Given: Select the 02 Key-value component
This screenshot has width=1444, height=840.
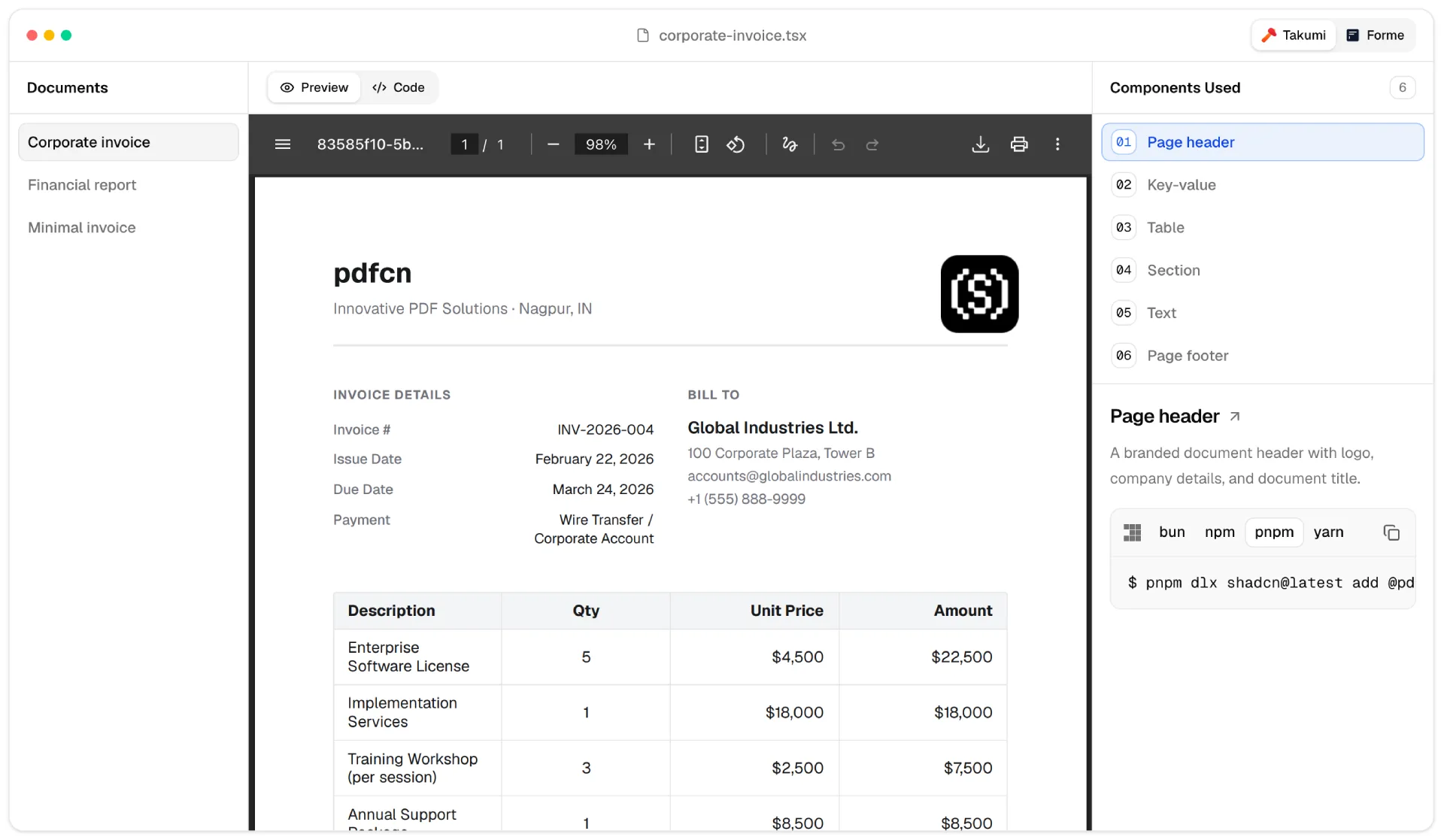Looking at the screenshot, I should (1263, 185).
